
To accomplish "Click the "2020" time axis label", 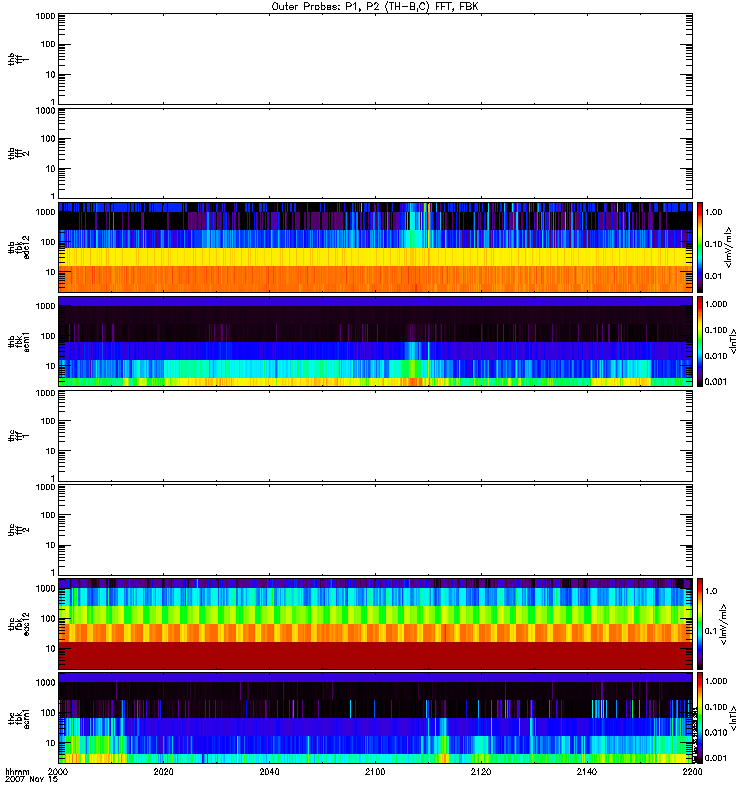I will [x=163, y=772].
